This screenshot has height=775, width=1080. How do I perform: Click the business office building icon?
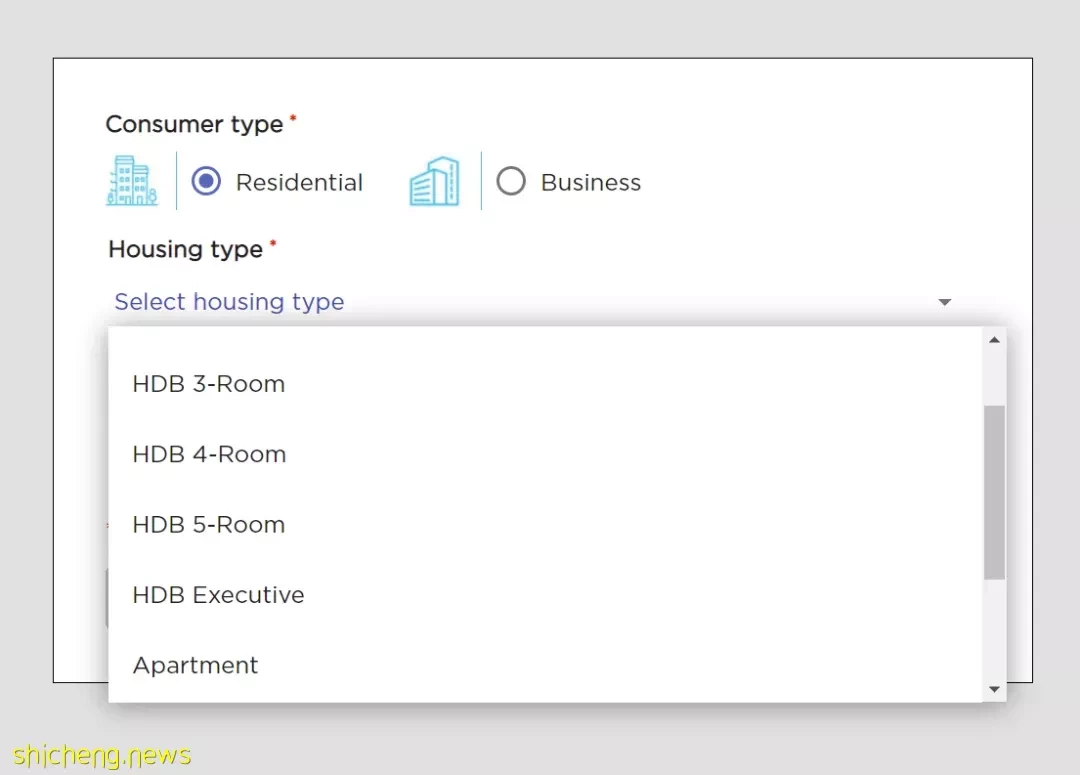435,181
